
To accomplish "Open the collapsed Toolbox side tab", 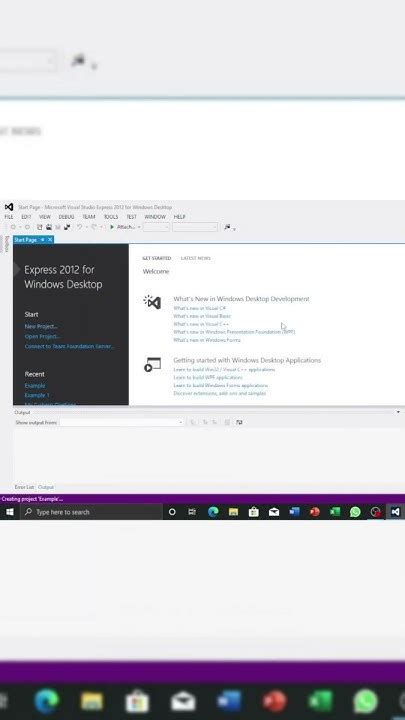I will coord(6,244).
